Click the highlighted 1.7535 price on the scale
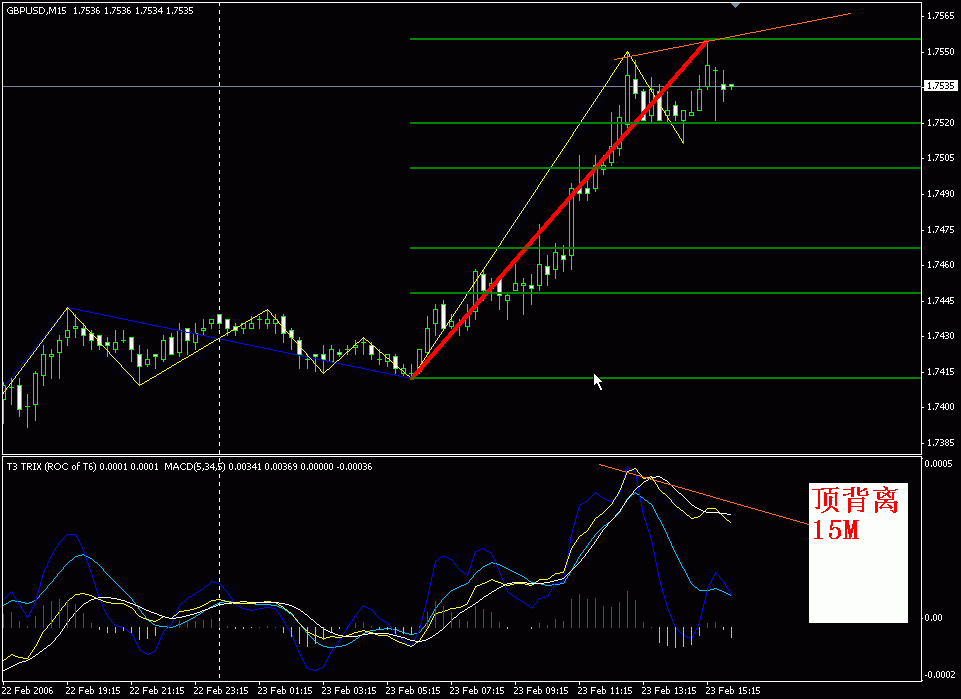 [940, 88]
